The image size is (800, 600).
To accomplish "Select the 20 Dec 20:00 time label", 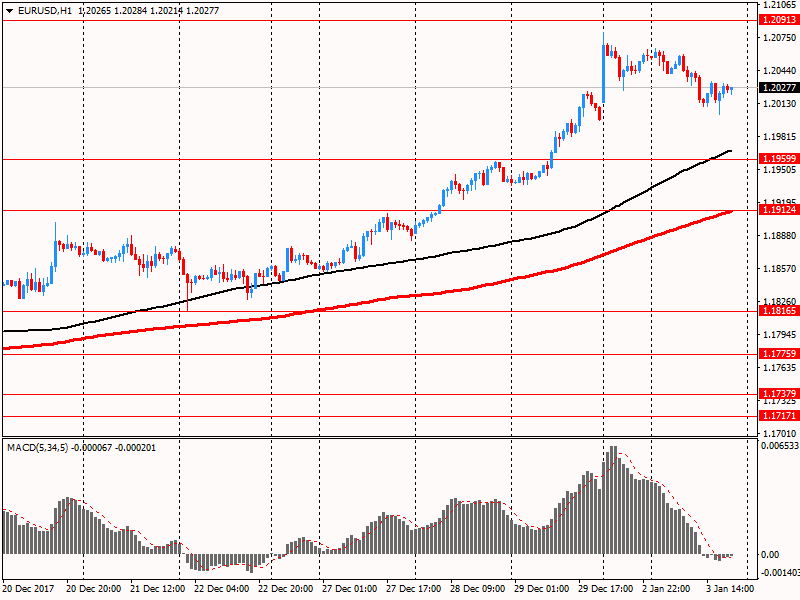I will [93, 589].
